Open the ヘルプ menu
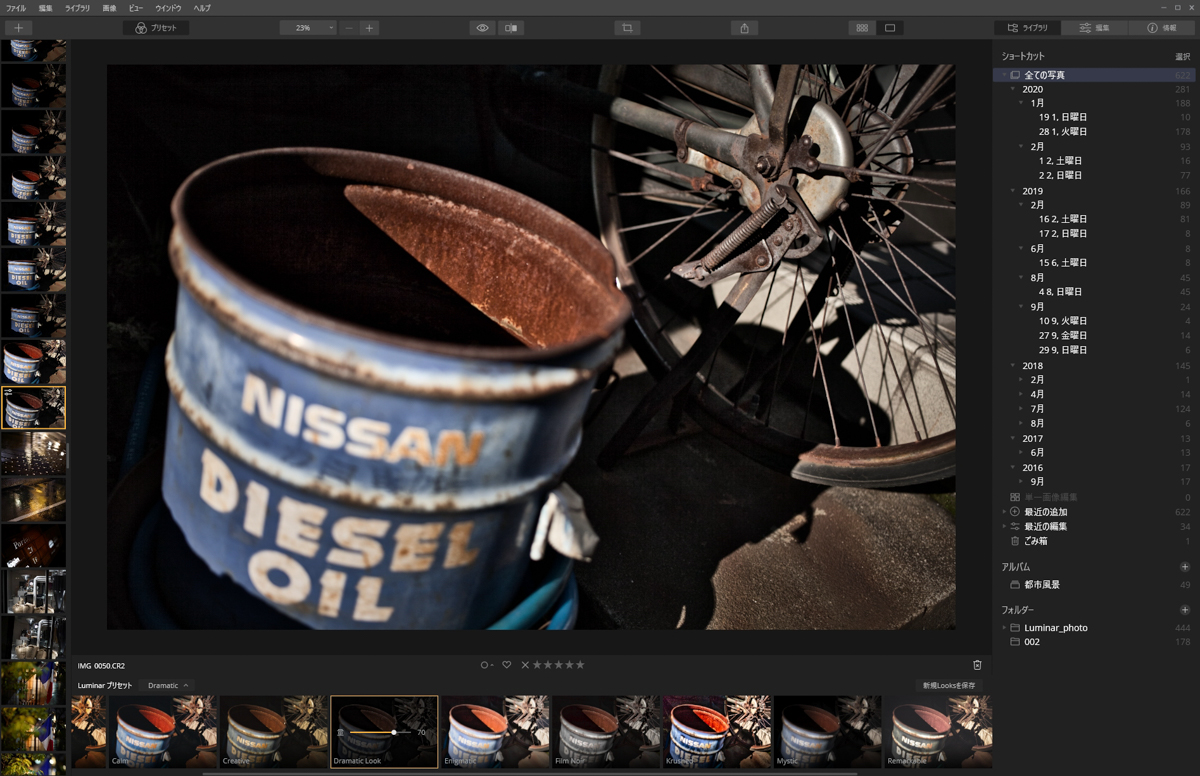The width and height of the screenshot is (1200, 776). click(202, 8)
